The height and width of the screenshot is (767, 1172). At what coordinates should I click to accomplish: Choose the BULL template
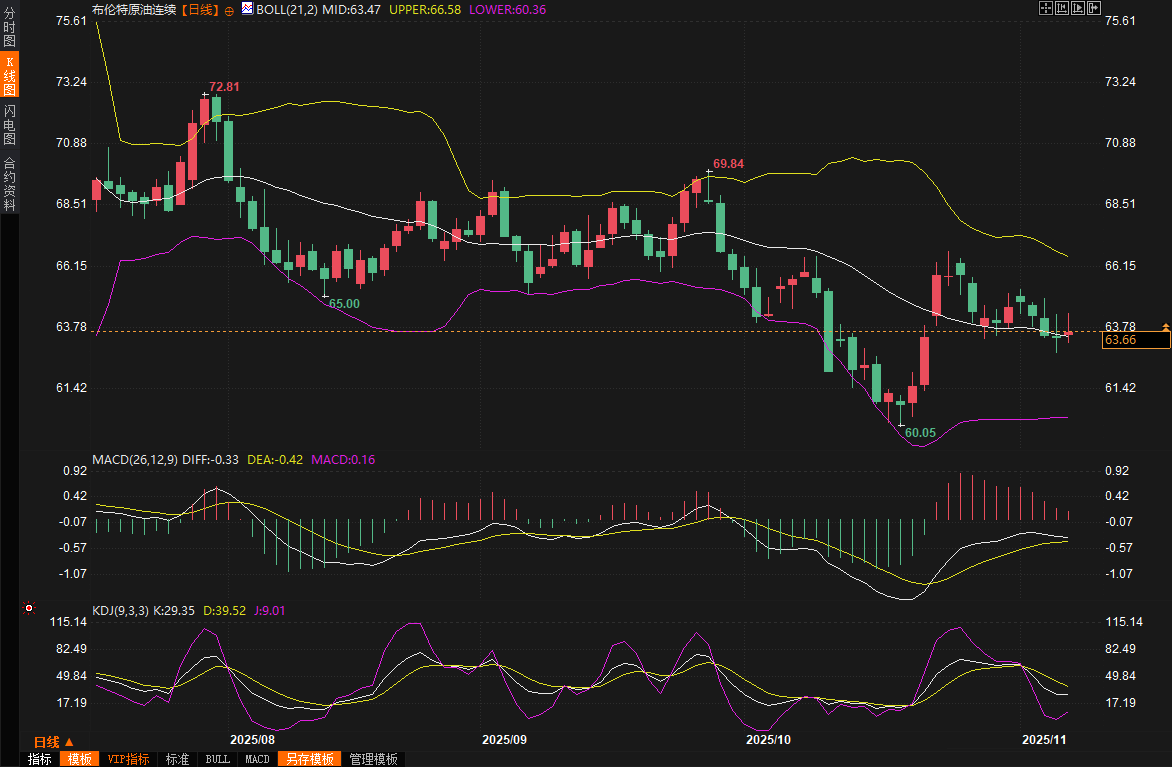pos(218,759)
